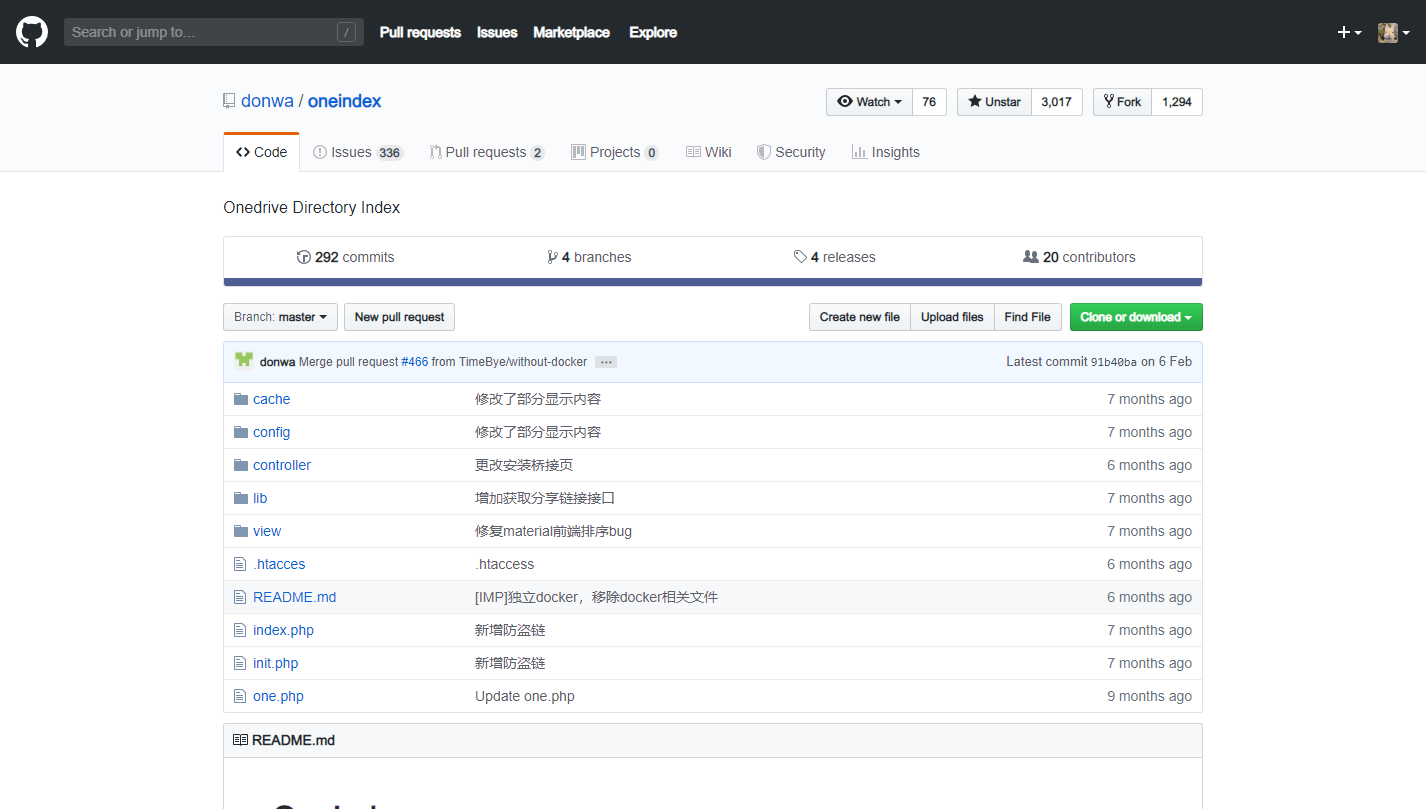
Task: Click the GitHub octocat logo
Action: pyautogui.click(x=31, y=31)
